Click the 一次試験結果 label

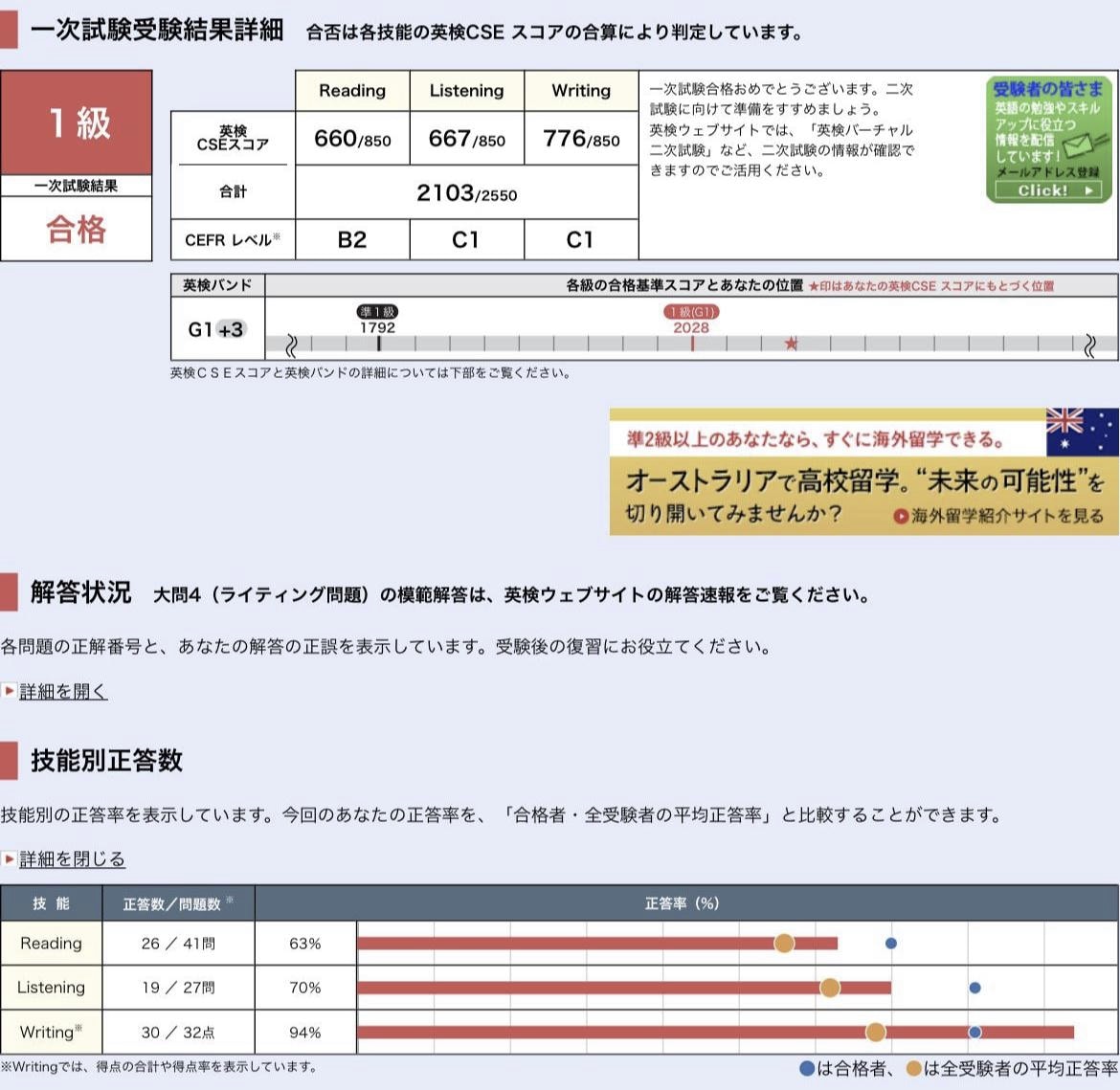[77, 186]
